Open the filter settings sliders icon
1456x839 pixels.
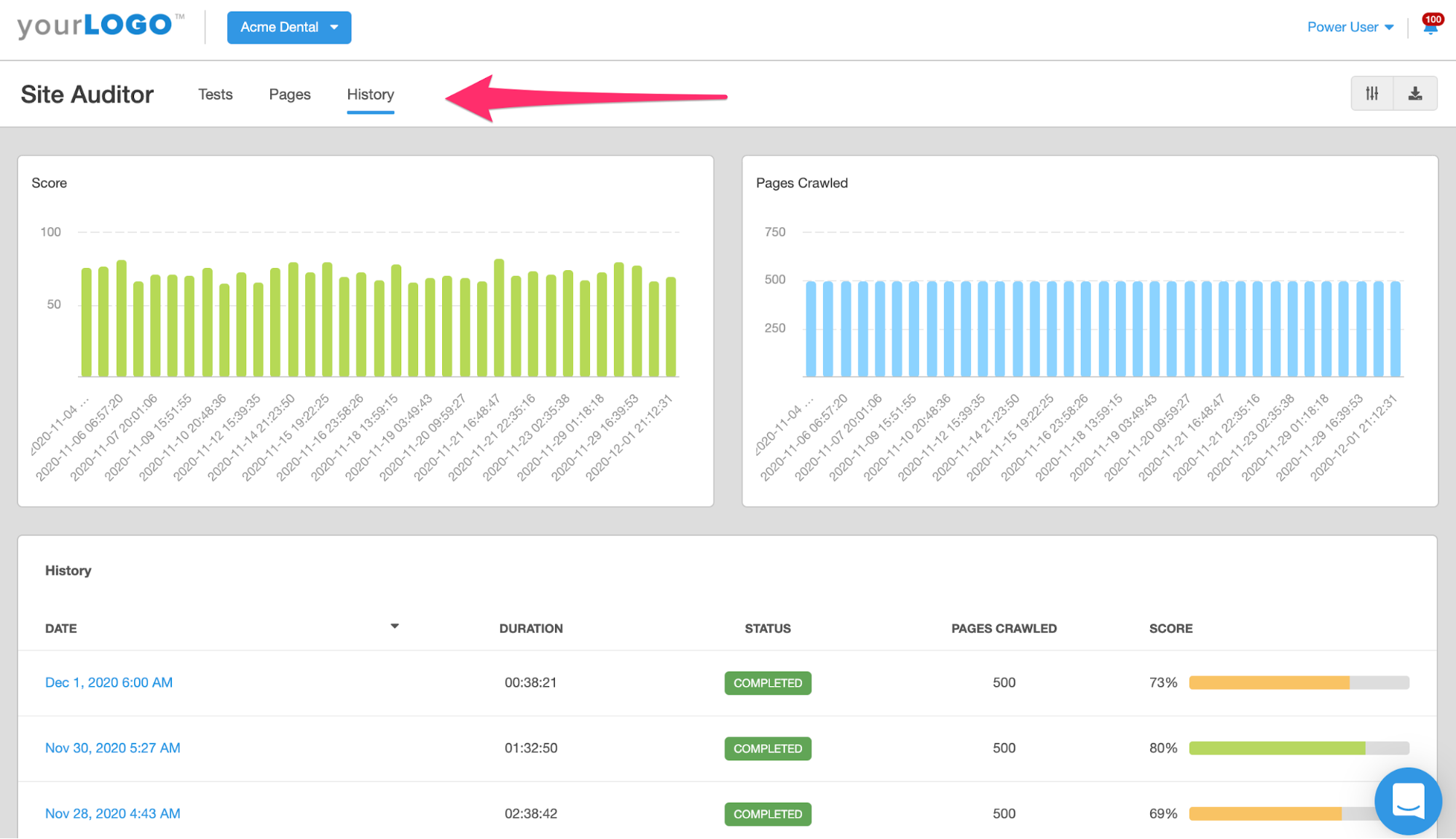click(1372, 93)
